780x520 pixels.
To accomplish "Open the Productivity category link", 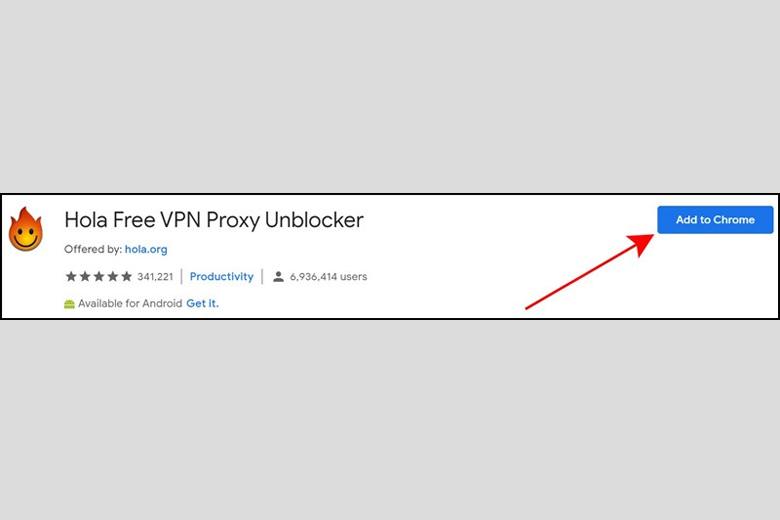I will click(221, 276).
